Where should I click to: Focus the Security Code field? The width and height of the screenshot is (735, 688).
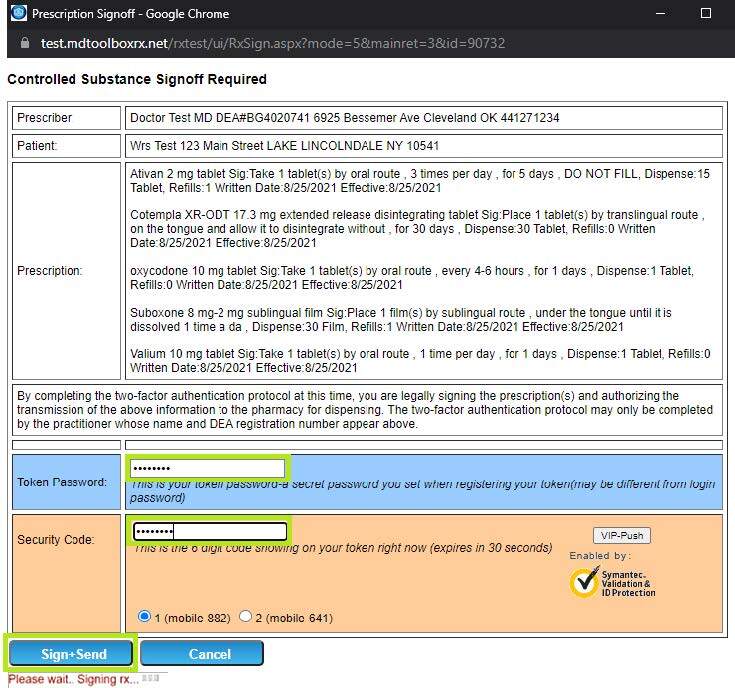[x=210, y=531]
